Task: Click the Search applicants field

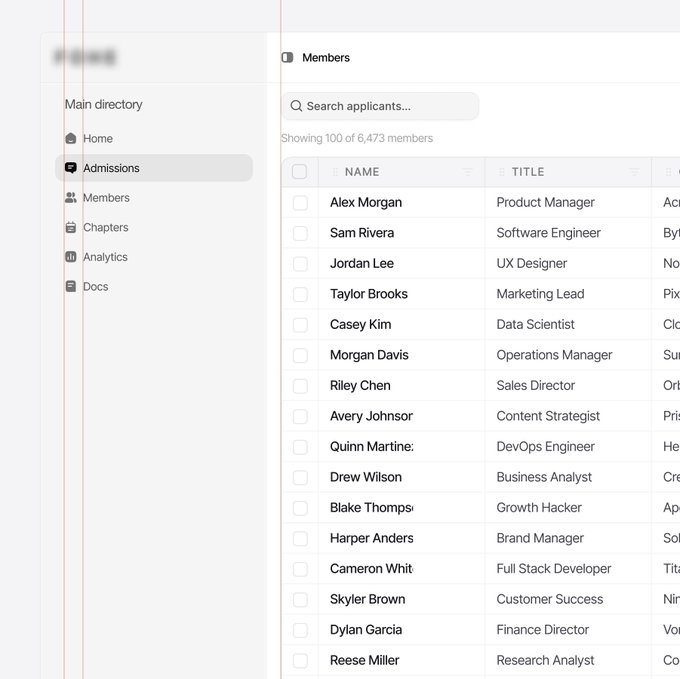Action: pos(380,106)
